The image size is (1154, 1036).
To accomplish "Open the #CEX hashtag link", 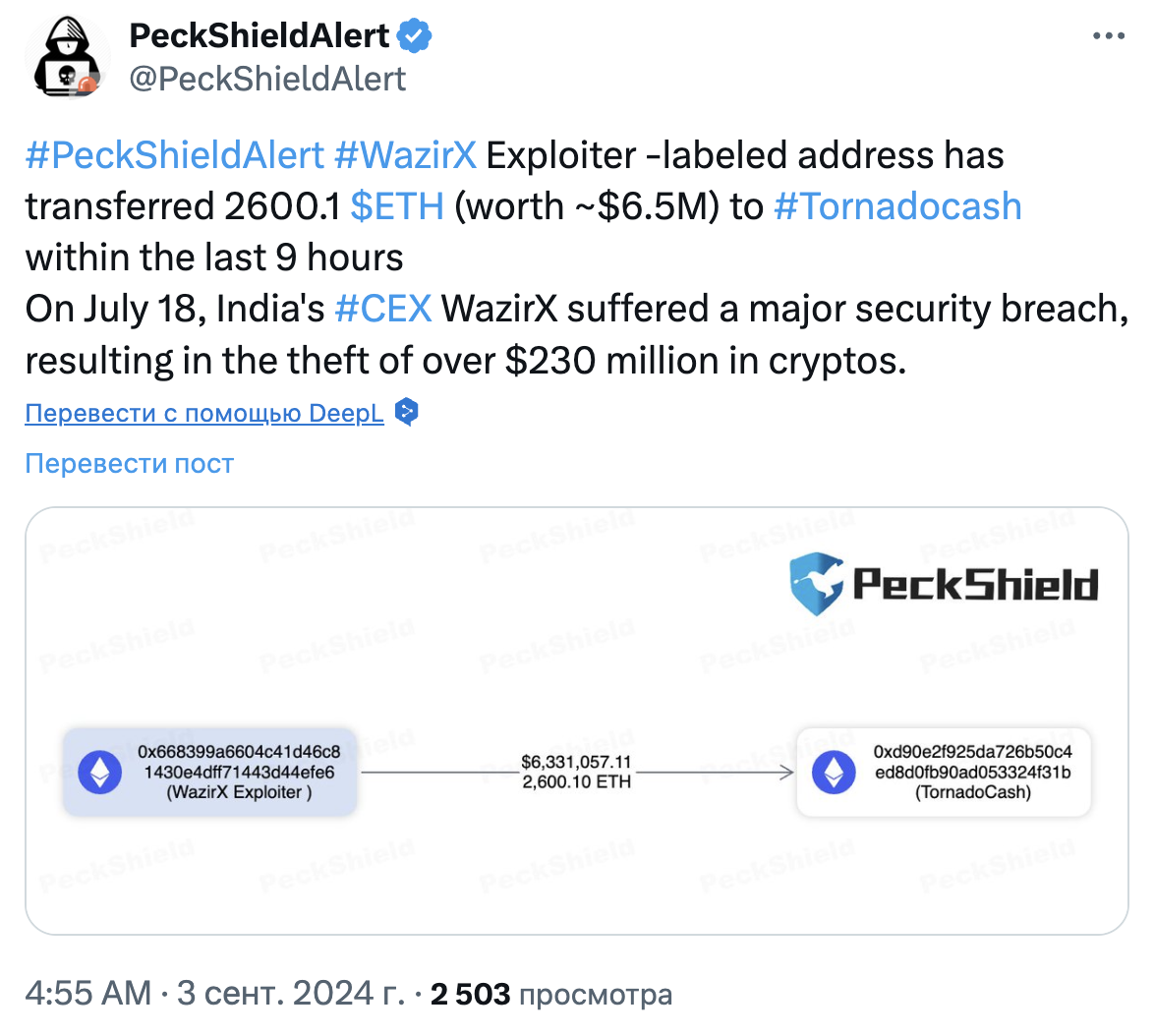I will (382, 309).
